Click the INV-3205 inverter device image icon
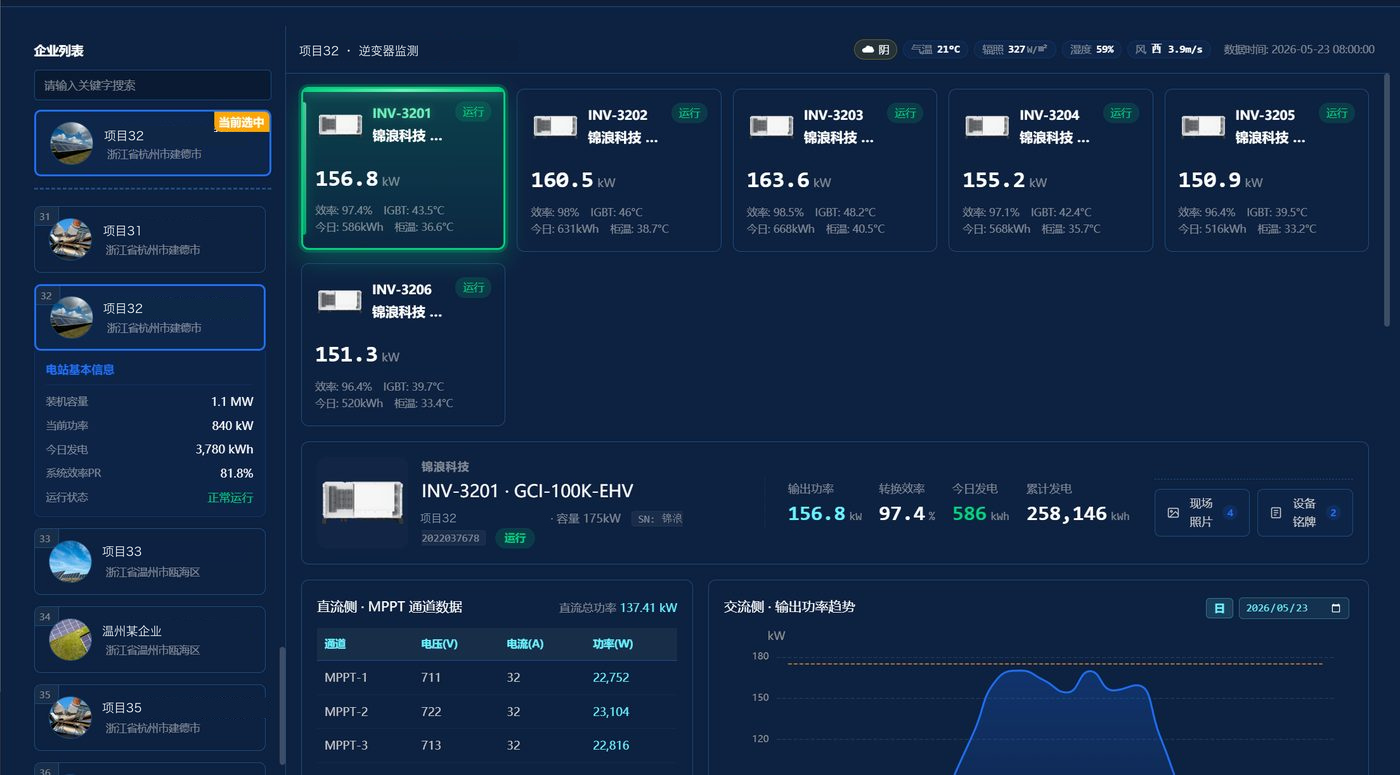The height and width of the screenshot is (775, 1400). [x=1203, y=126]
